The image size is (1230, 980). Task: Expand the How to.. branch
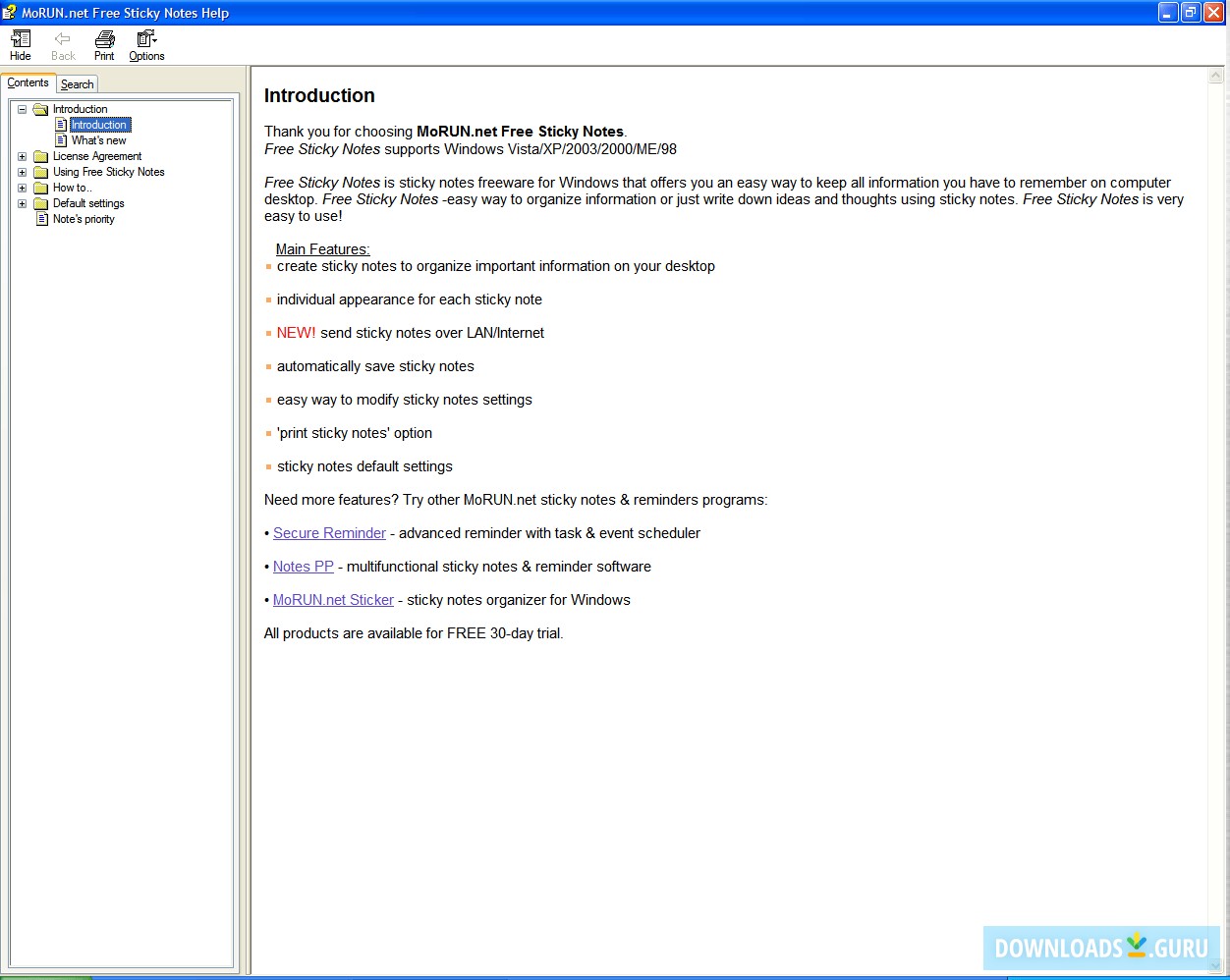[22, 188]
